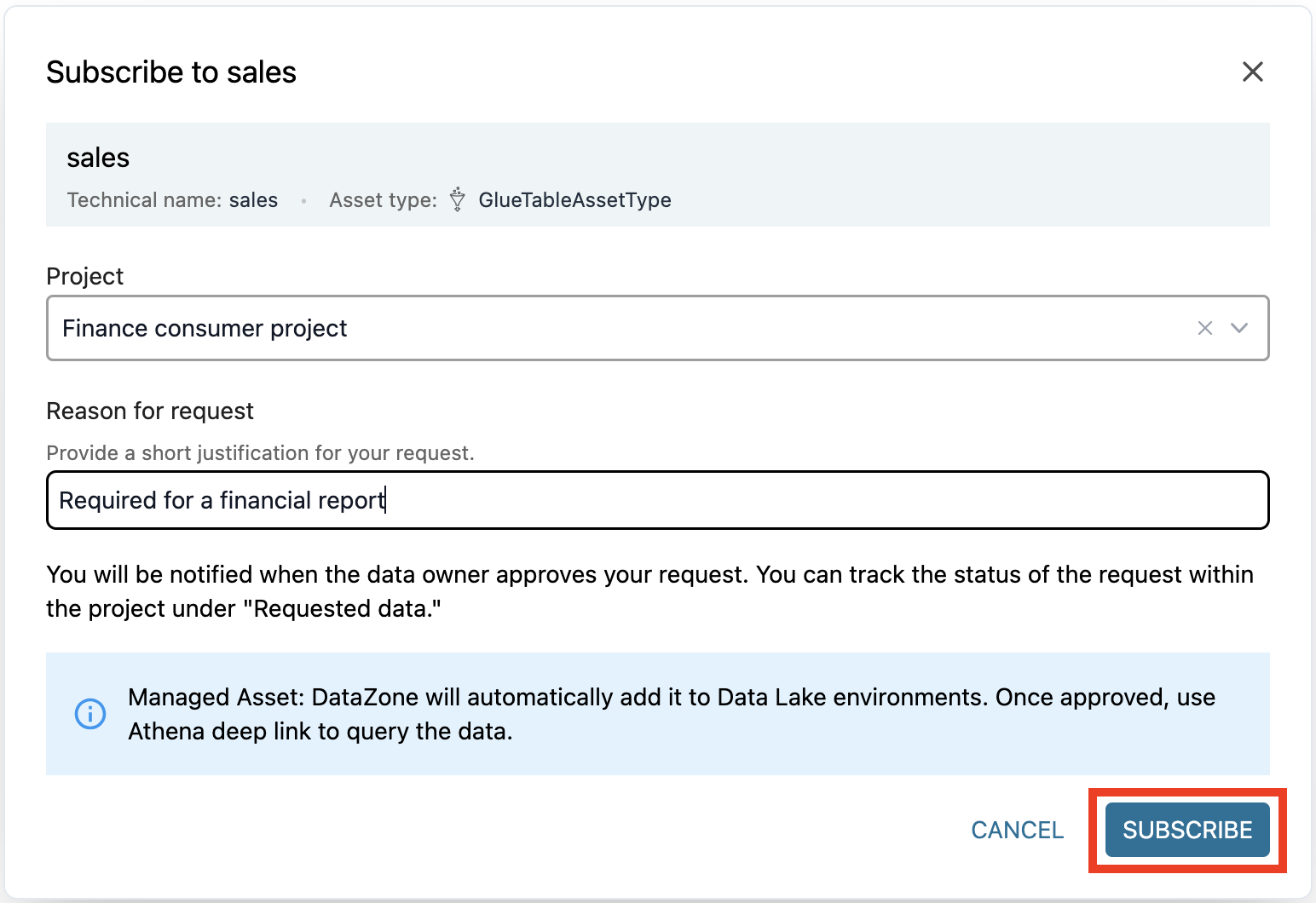Click CANCEL to dismiss the request
This screenshot has height=903, width=1316.
click(x=1017, y=830)
